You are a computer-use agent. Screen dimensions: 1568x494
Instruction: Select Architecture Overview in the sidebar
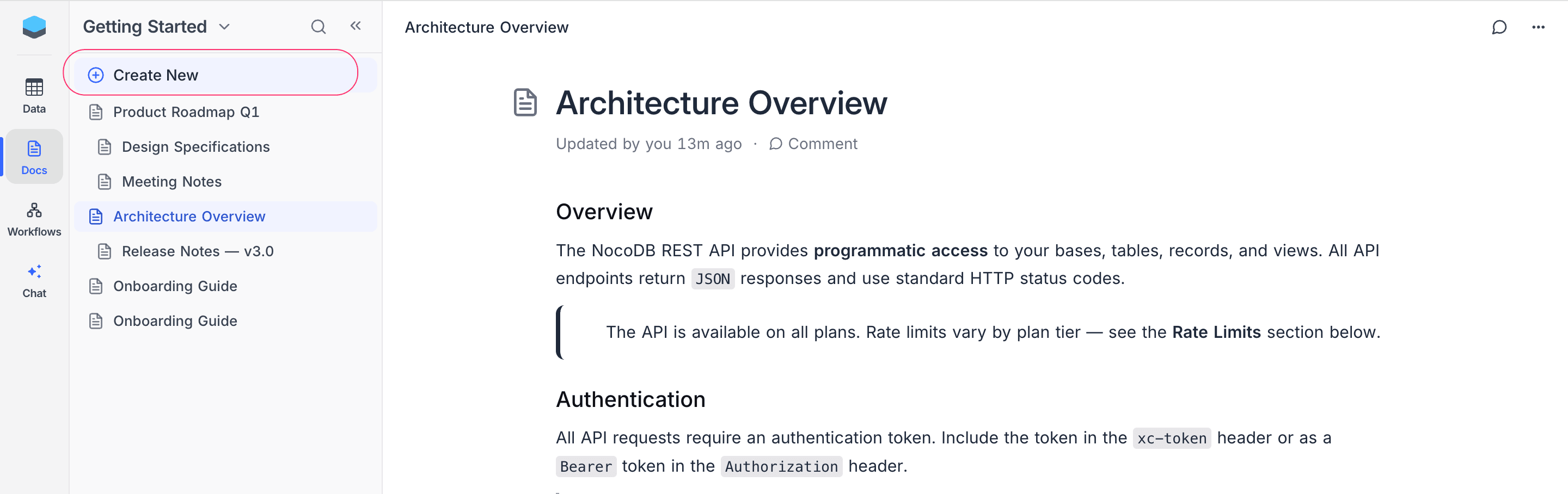click(x=189, y=216)
